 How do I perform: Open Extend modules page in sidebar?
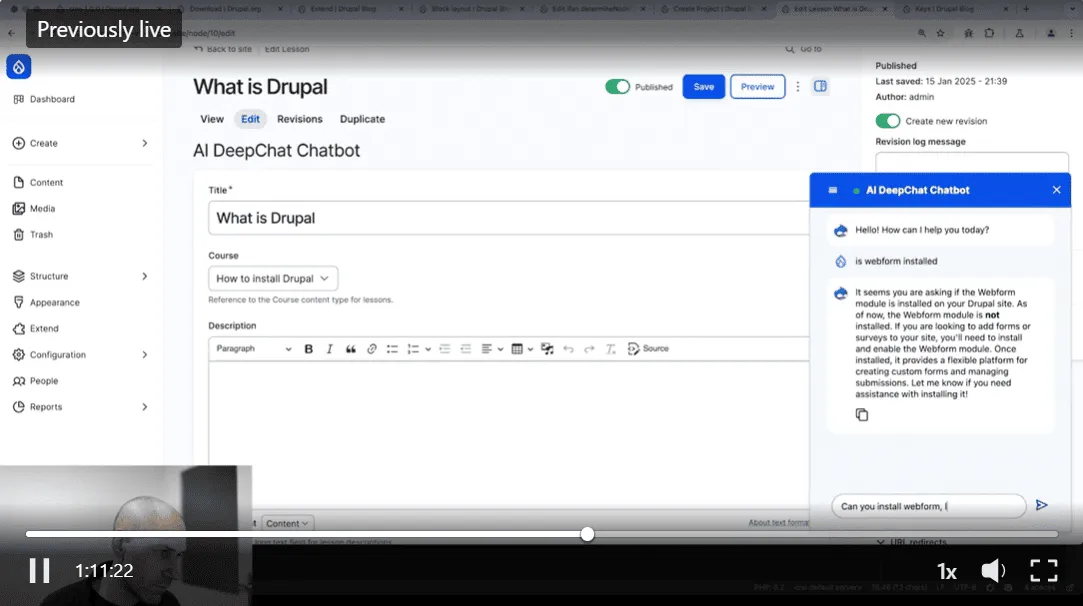[36, 329]
